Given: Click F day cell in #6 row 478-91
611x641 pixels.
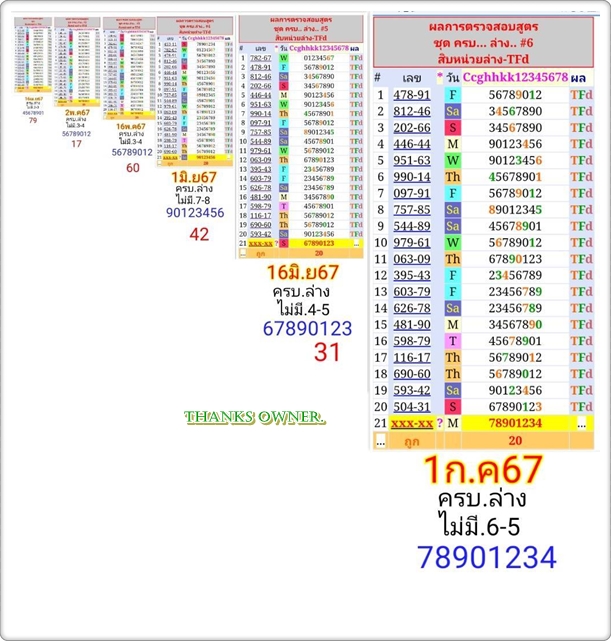Looking at the screenshot, I should (452, 95).
